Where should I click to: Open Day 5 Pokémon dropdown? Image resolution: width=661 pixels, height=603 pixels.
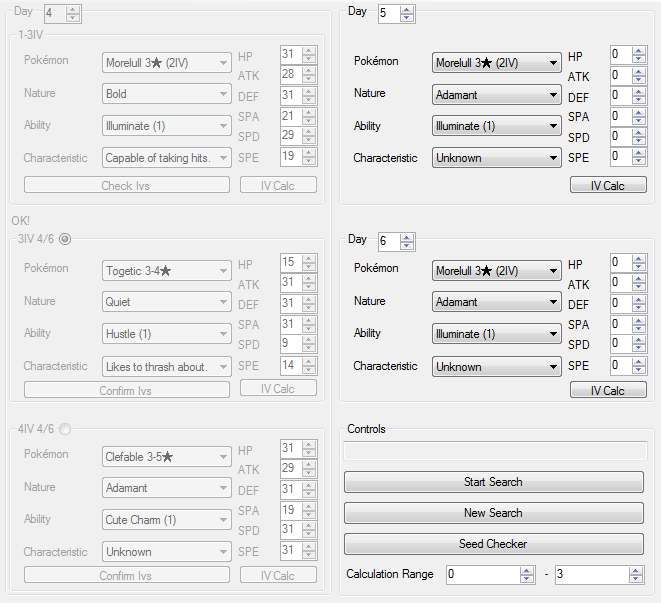(x=496, y=63)
